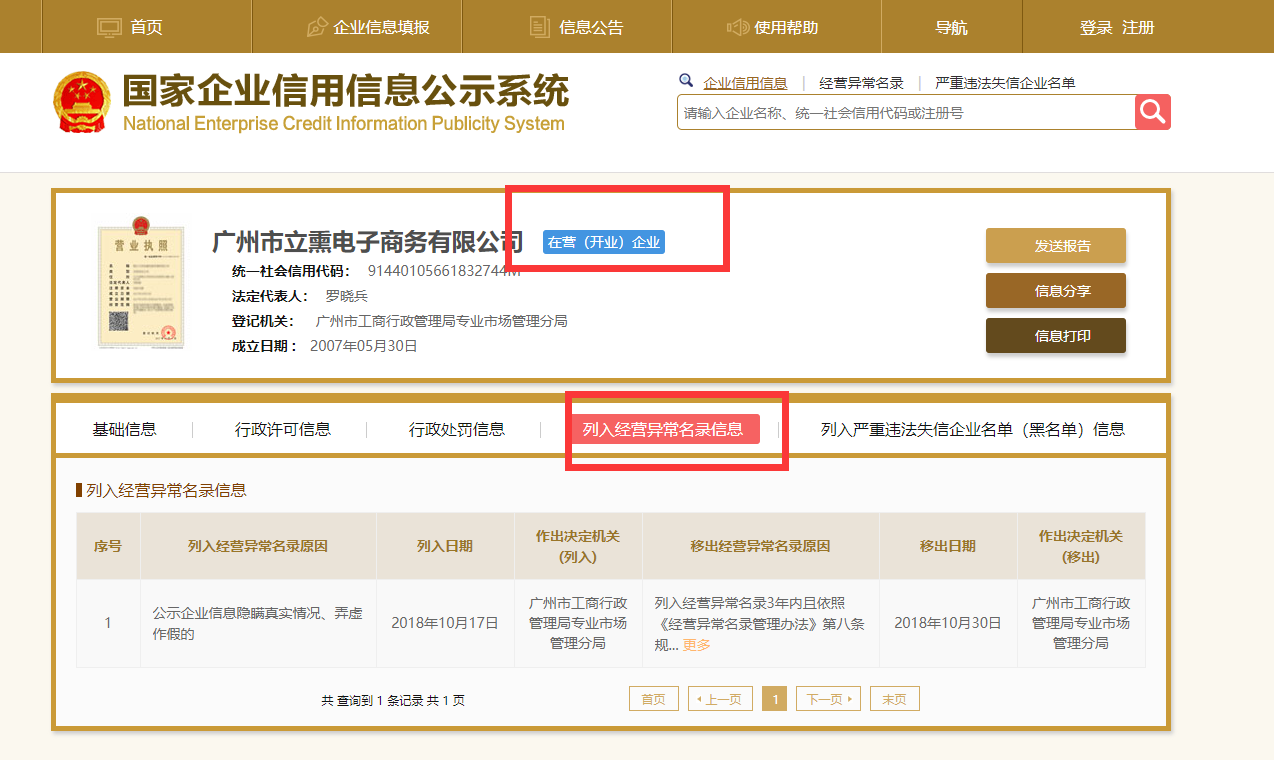Click 下一页 pagination control
1274x760 pixels.
[x=828, y=698]
